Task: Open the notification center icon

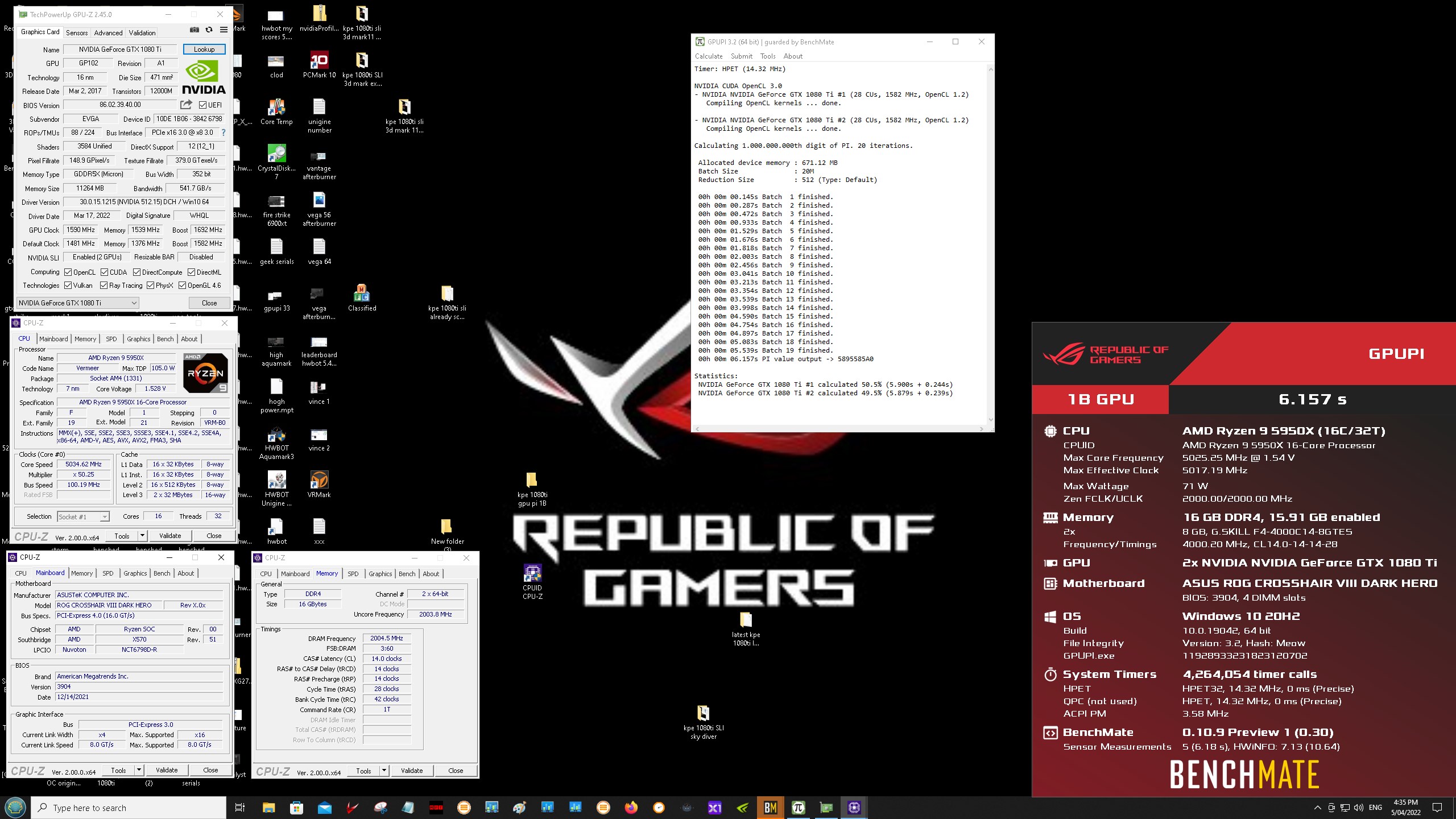Action: tap(1437, 808)
